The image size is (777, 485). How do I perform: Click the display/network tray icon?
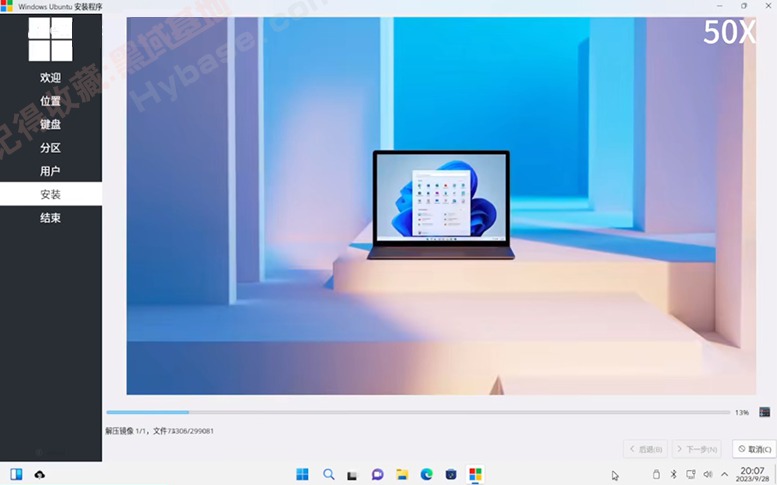click(x=691, y=474)
